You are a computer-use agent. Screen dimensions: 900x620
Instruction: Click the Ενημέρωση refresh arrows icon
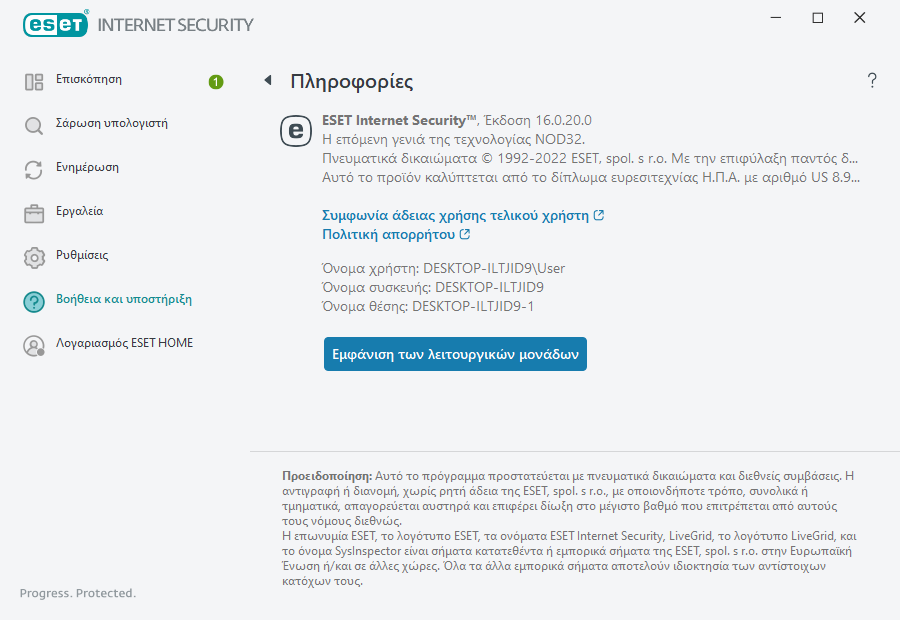pos(34,170)
